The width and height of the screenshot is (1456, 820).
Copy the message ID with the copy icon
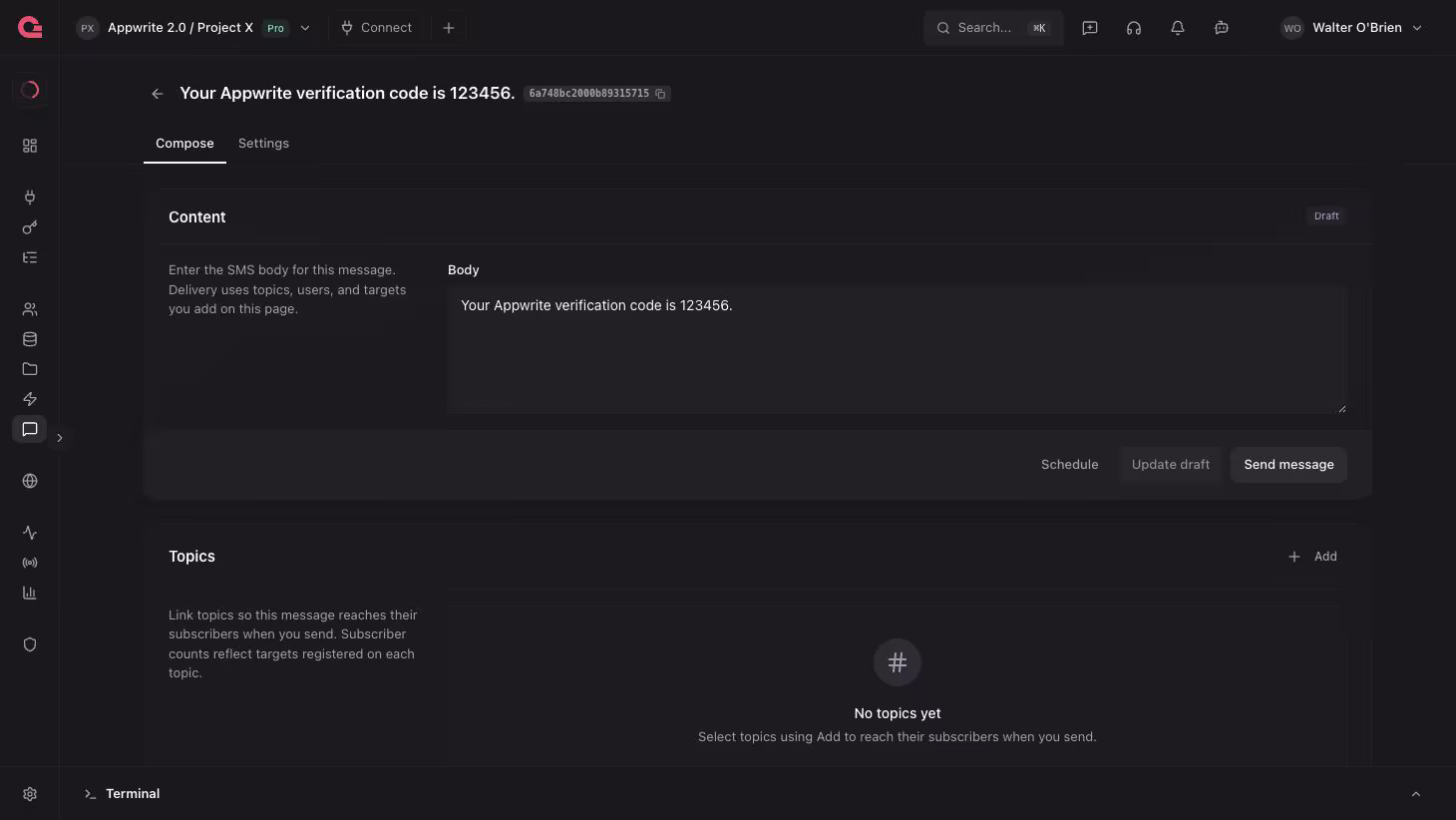coord(660,94)
